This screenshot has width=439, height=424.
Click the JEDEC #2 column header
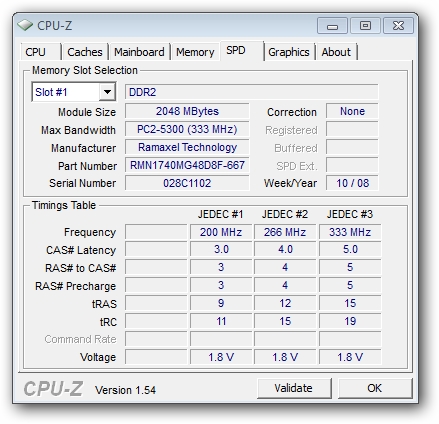[285, 214]
